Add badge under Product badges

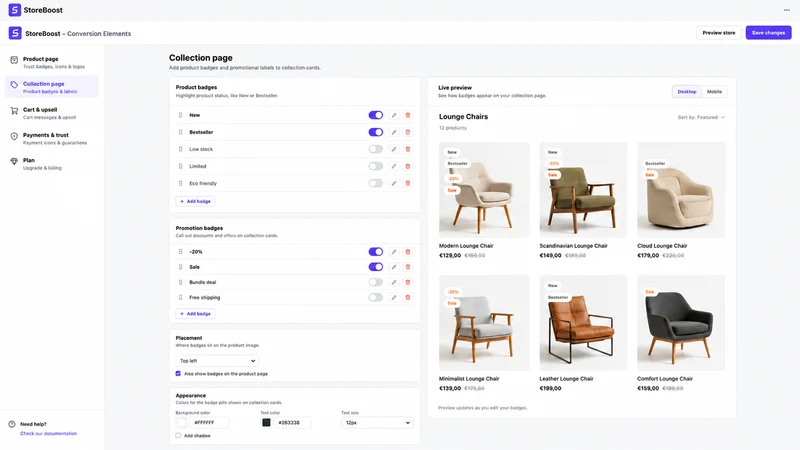pyautogui.click(x=195, y=202)
